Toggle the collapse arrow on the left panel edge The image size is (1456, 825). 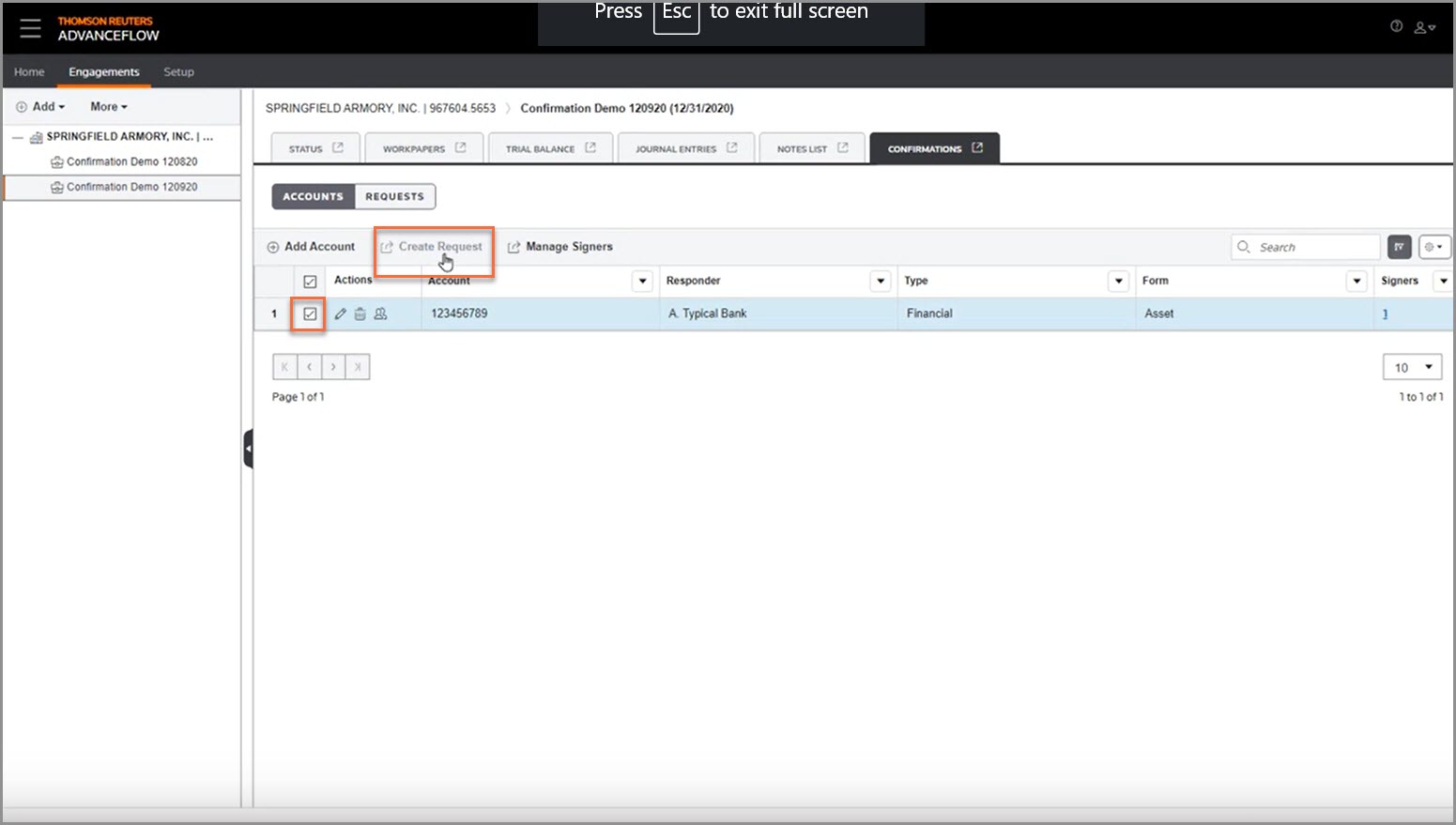[x=248, y=449]
